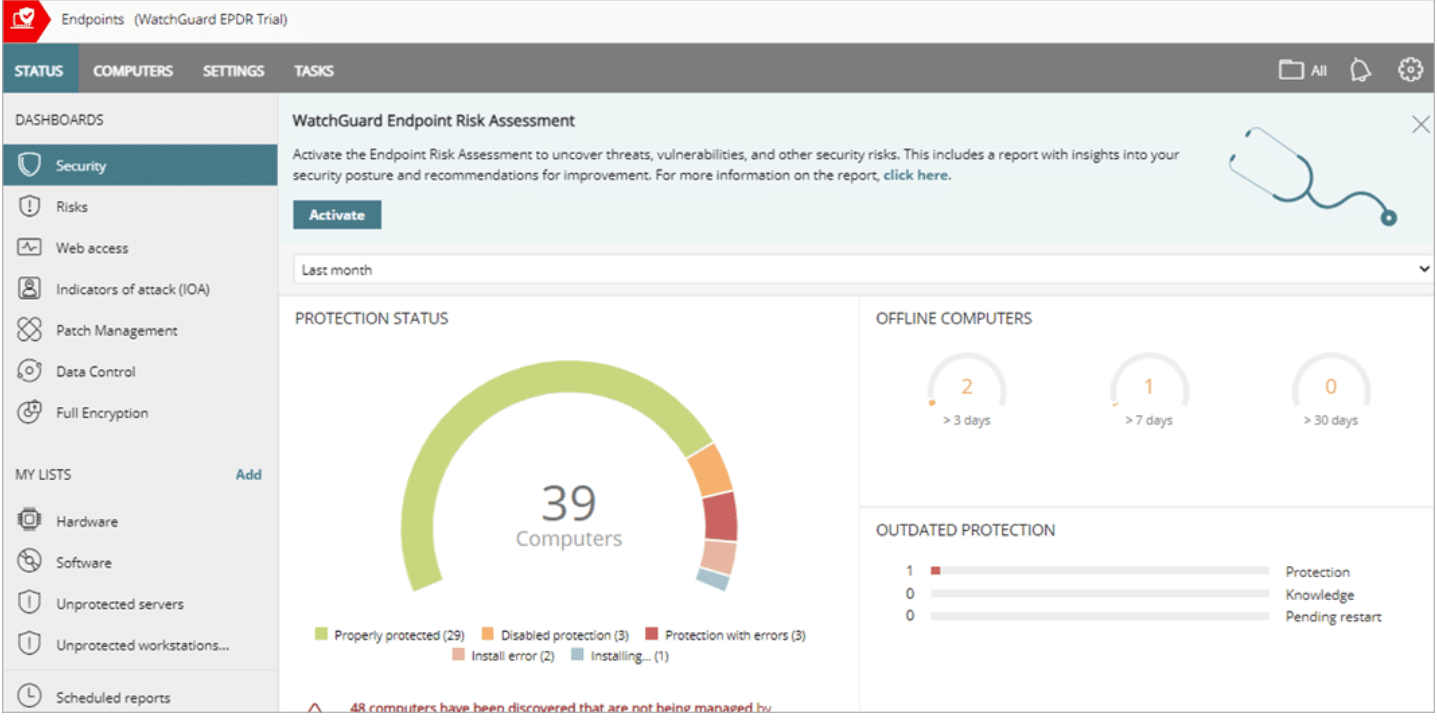
Task: Select the Security dashboard
Action: coord(140,165)
